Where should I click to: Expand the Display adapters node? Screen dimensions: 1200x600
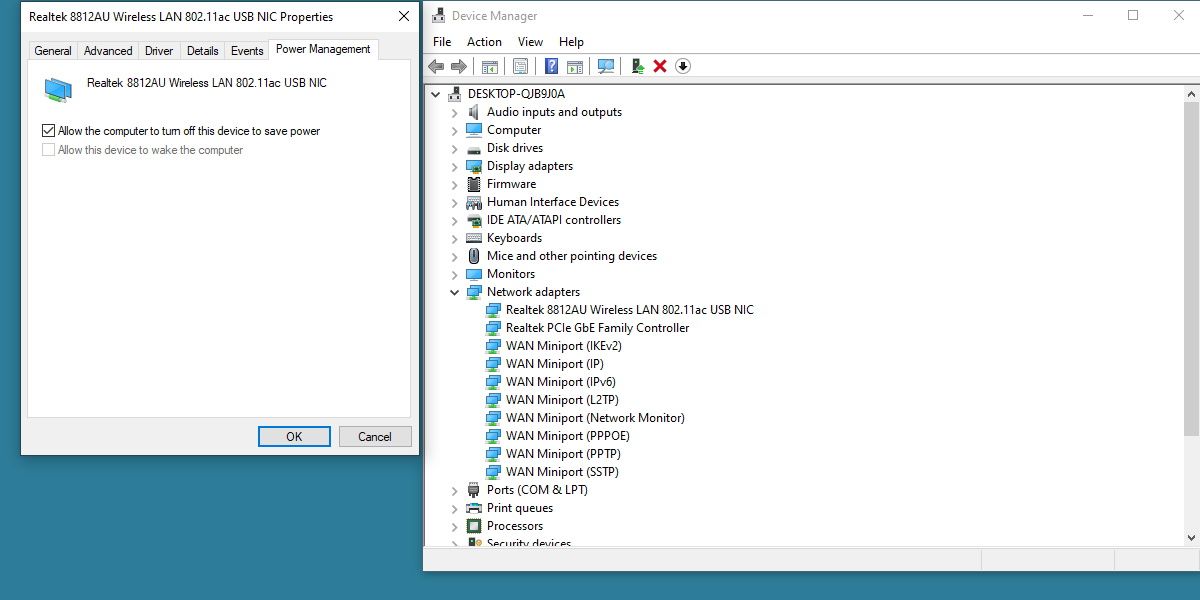[x=455, y=166]
